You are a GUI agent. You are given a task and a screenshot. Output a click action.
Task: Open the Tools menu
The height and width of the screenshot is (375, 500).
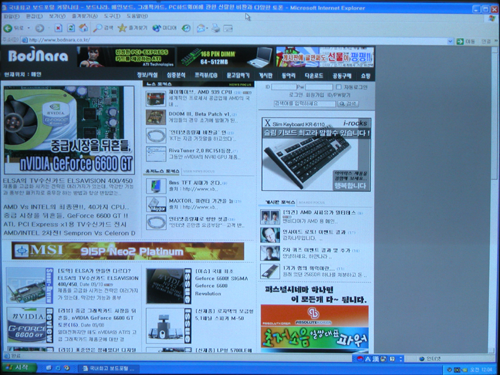(x=112, y=16)
